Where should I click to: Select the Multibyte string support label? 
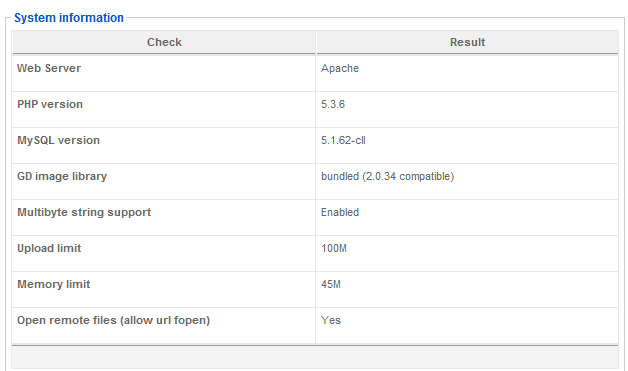click(84, 213)
